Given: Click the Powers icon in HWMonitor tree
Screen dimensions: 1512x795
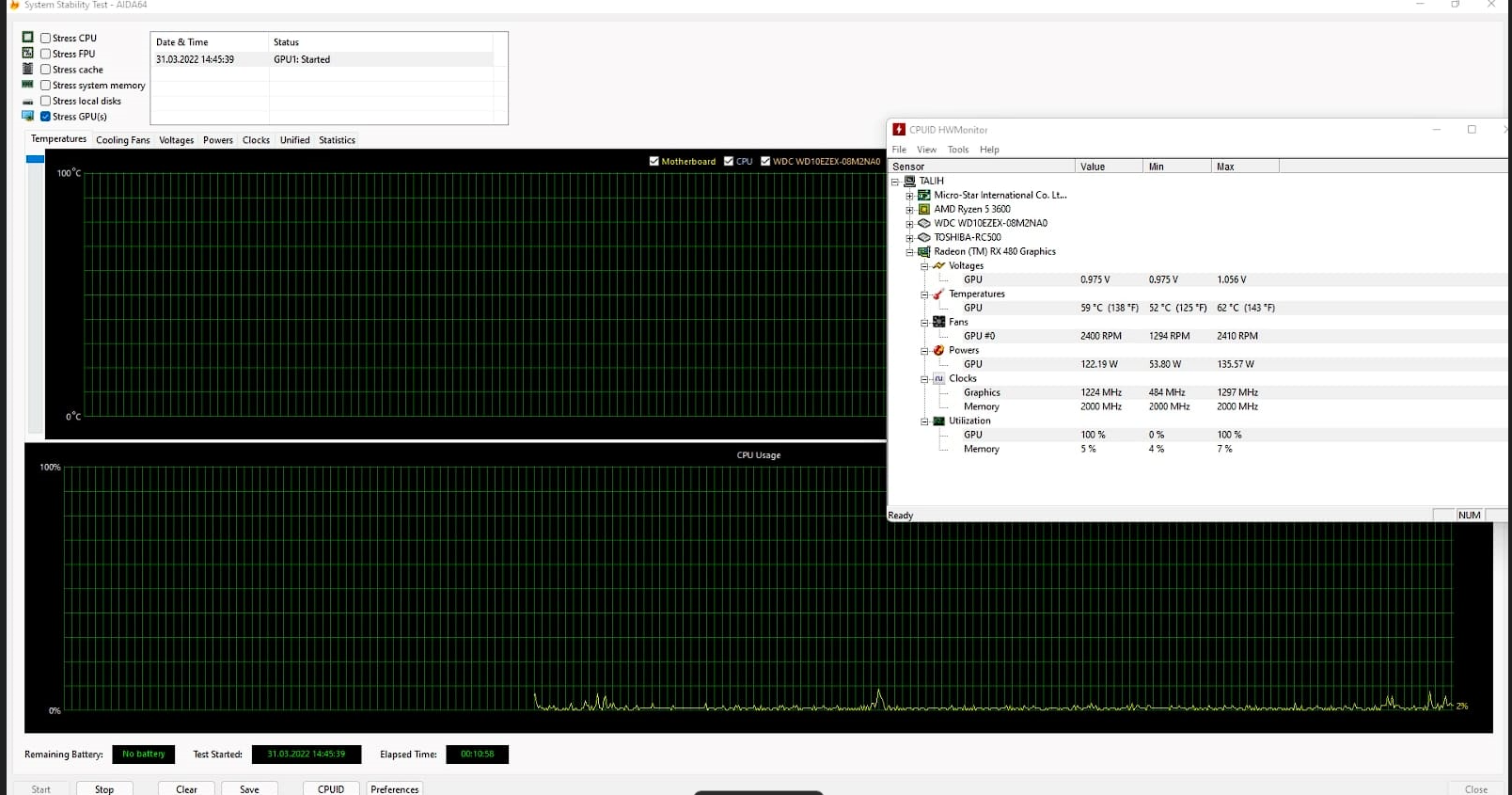Looking at the screenshot, I should (x=938, y=350).
